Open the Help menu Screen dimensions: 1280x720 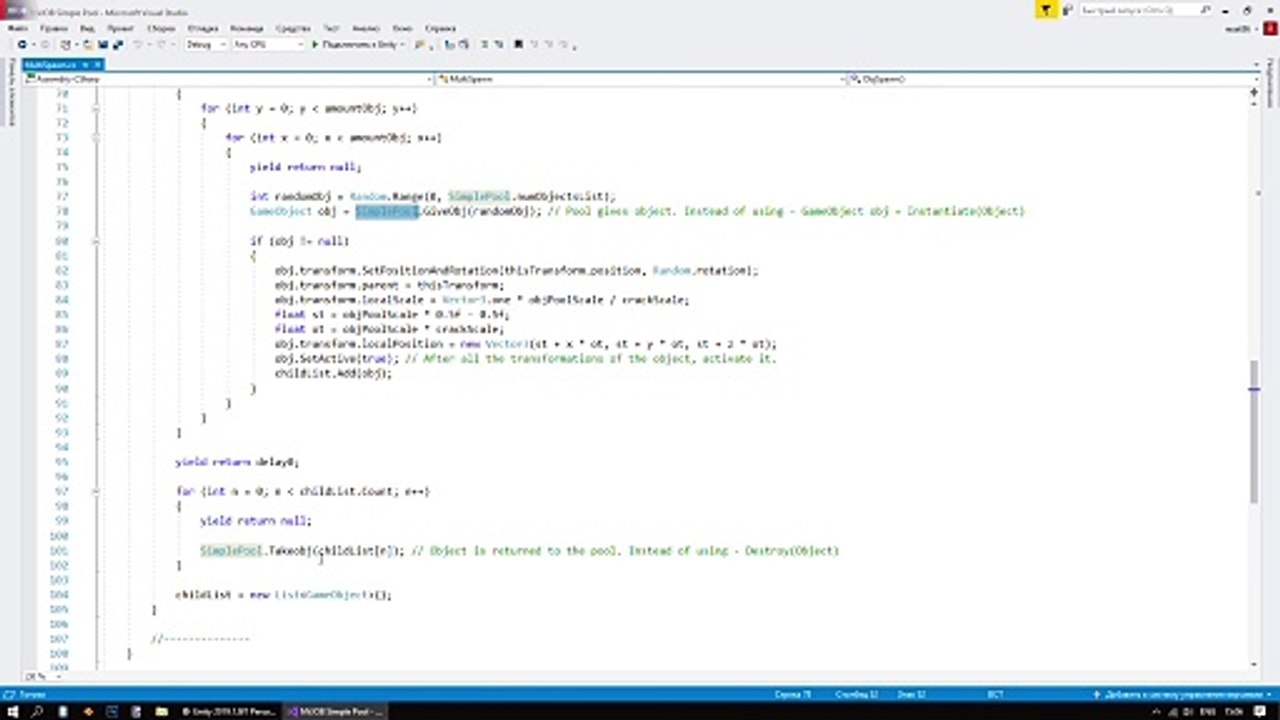441,29
